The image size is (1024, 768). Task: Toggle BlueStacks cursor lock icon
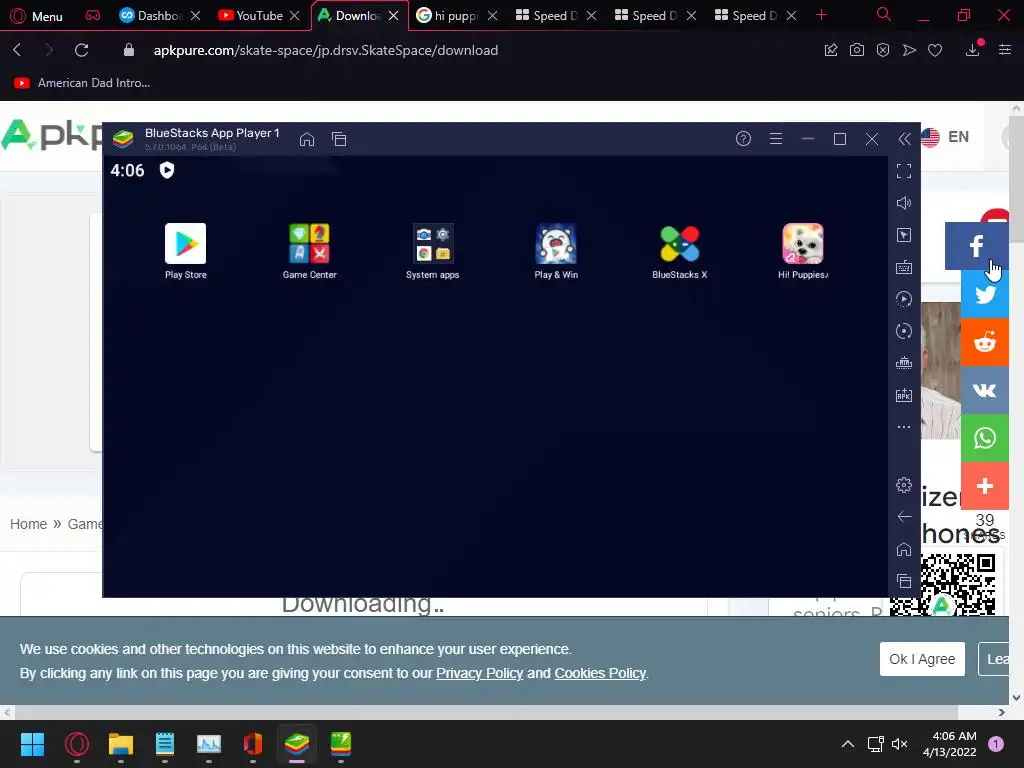[904, 235]
